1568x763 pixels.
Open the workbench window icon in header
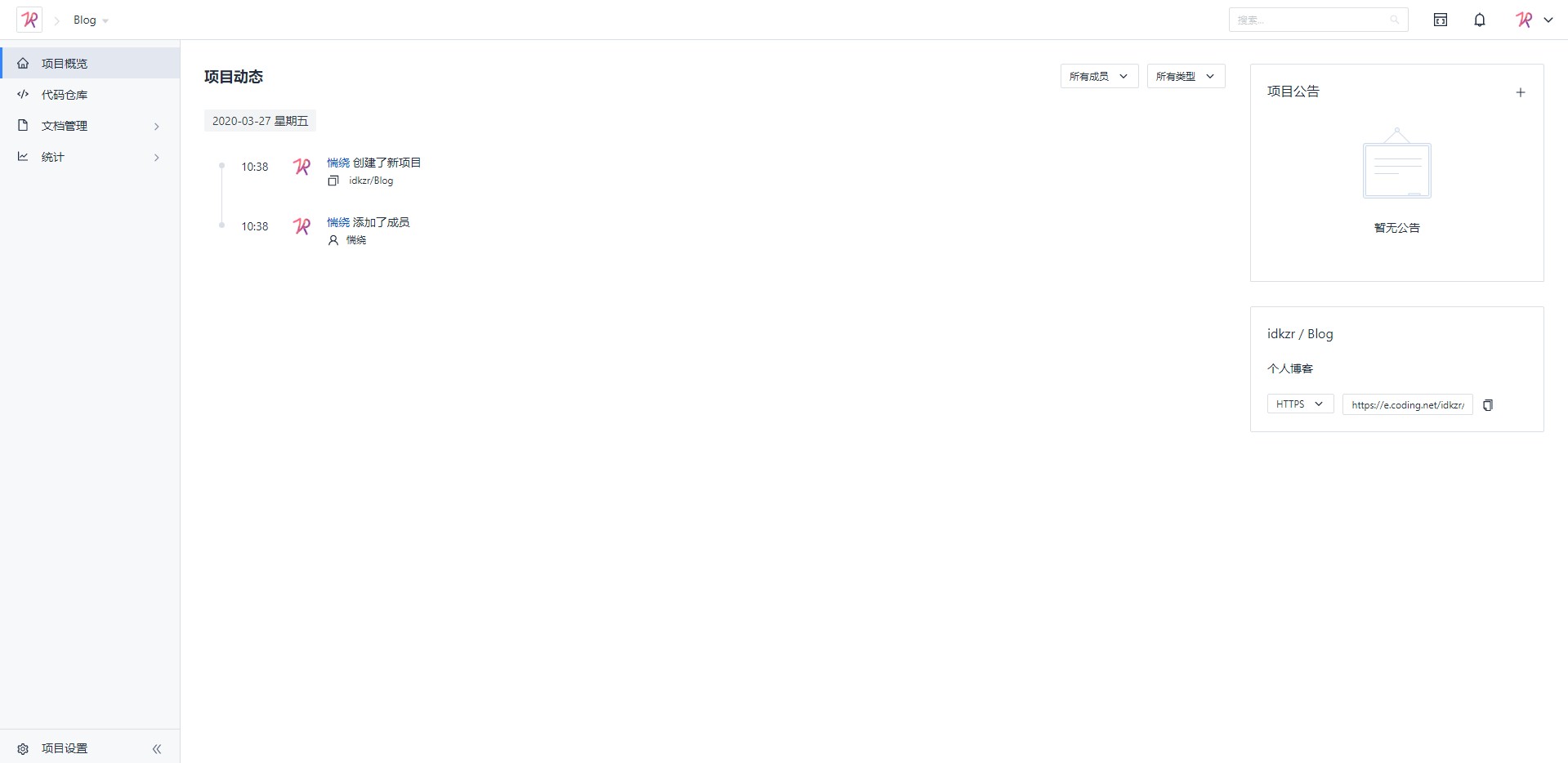[x=1440, y=20]
